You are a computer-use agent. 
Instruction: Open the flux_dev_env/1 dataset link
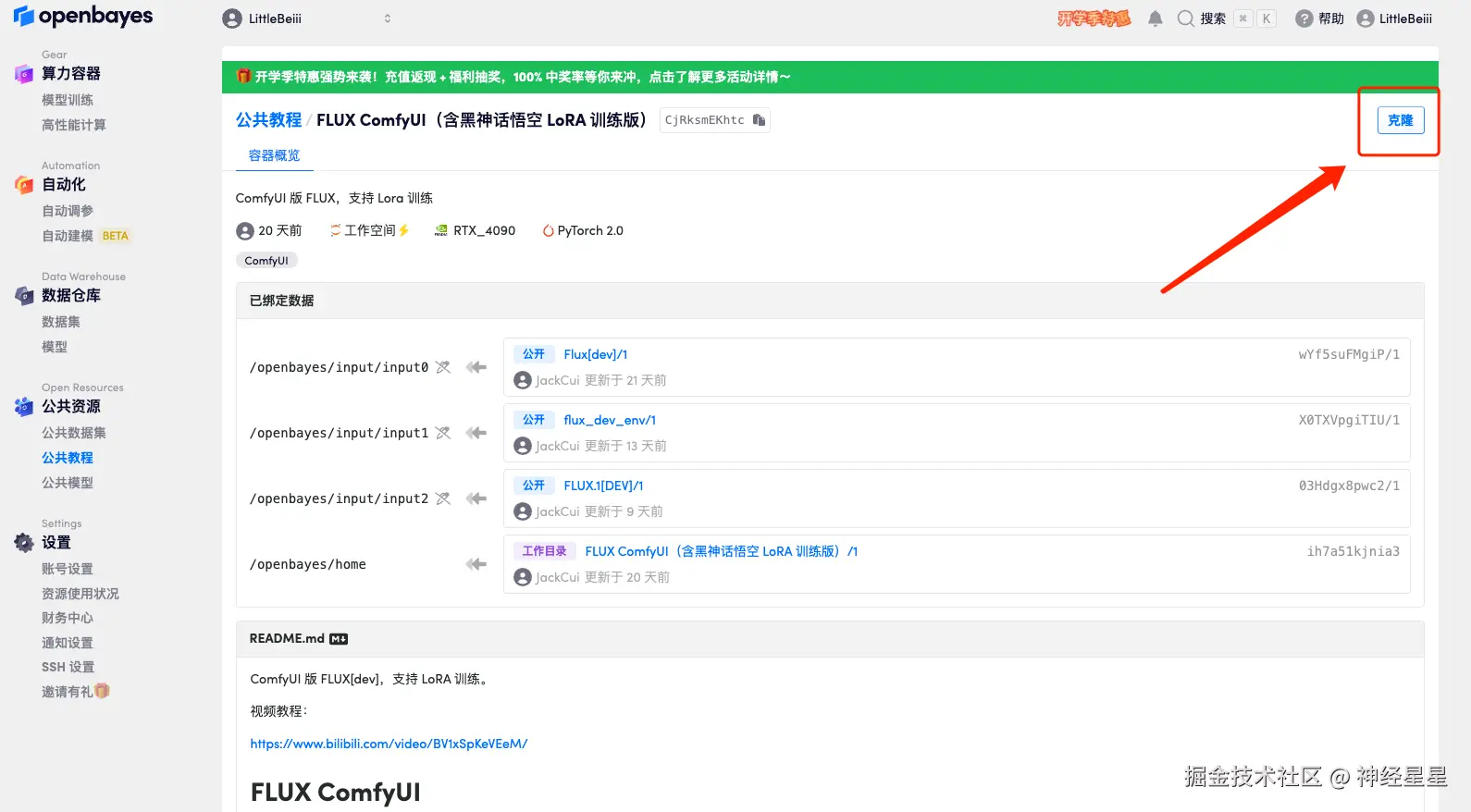(610, 420)
